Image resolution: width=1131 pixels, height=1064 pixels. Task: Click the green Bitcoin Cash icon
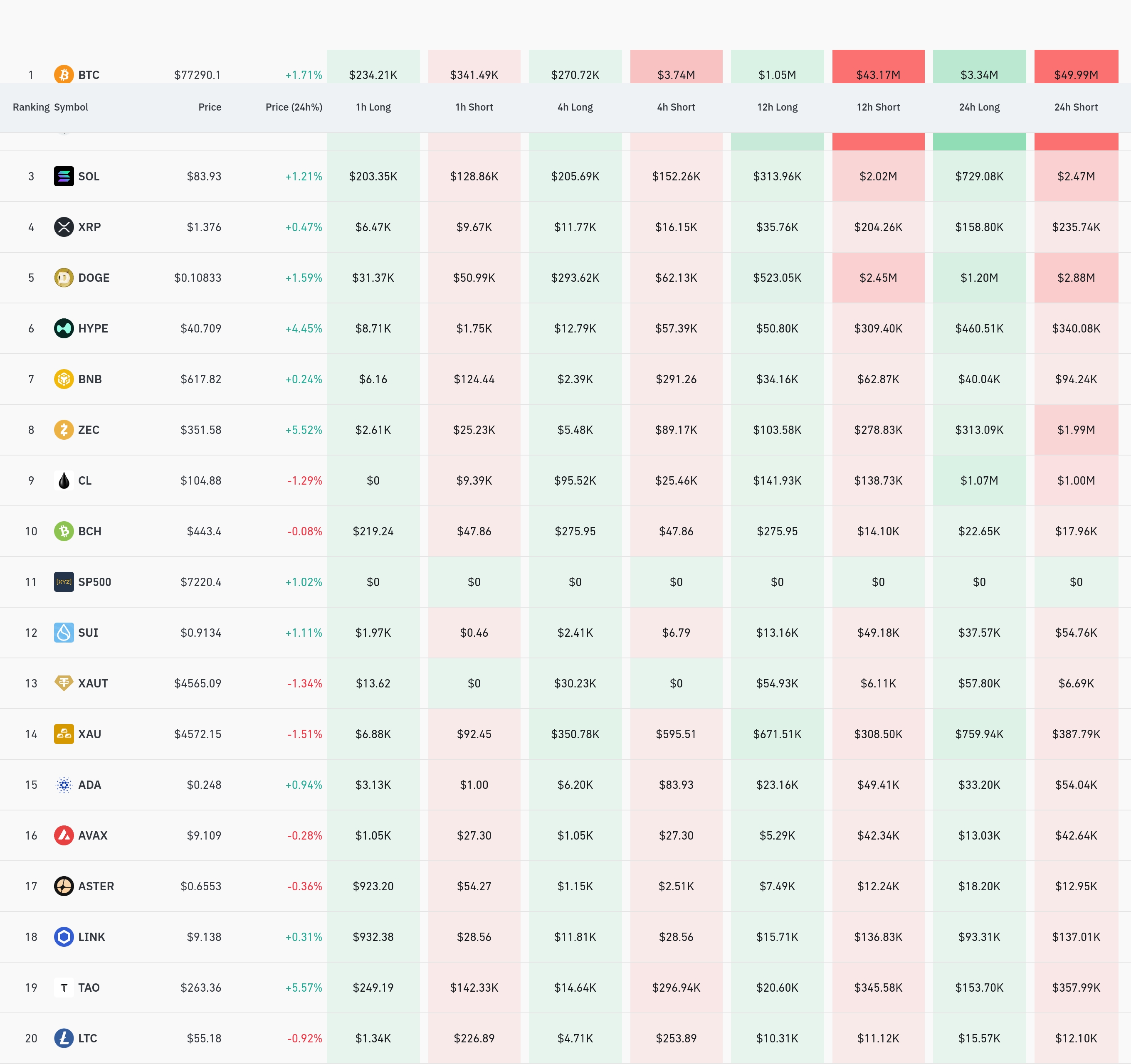(64, 531)
